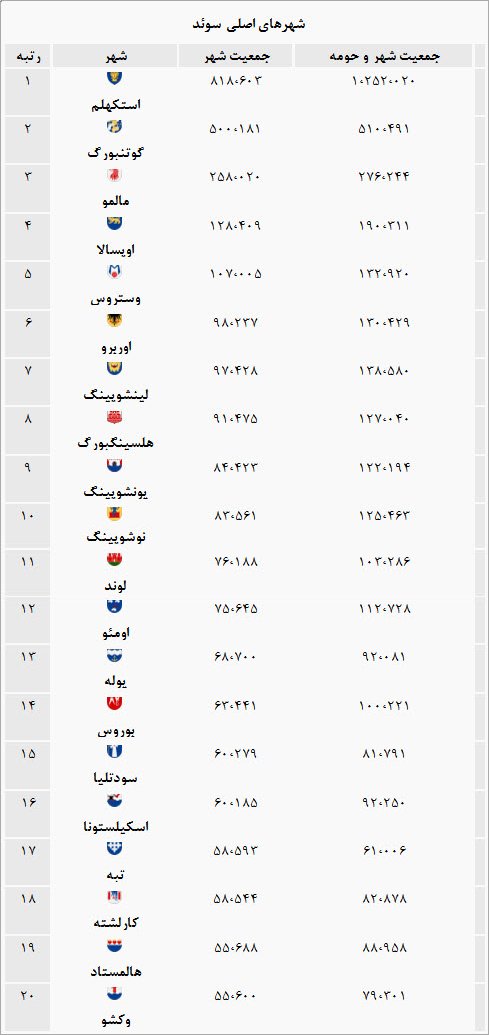Open the اسکیلستونا city link
Viewport: 489px width, 1035px height.
pos(114,826)
